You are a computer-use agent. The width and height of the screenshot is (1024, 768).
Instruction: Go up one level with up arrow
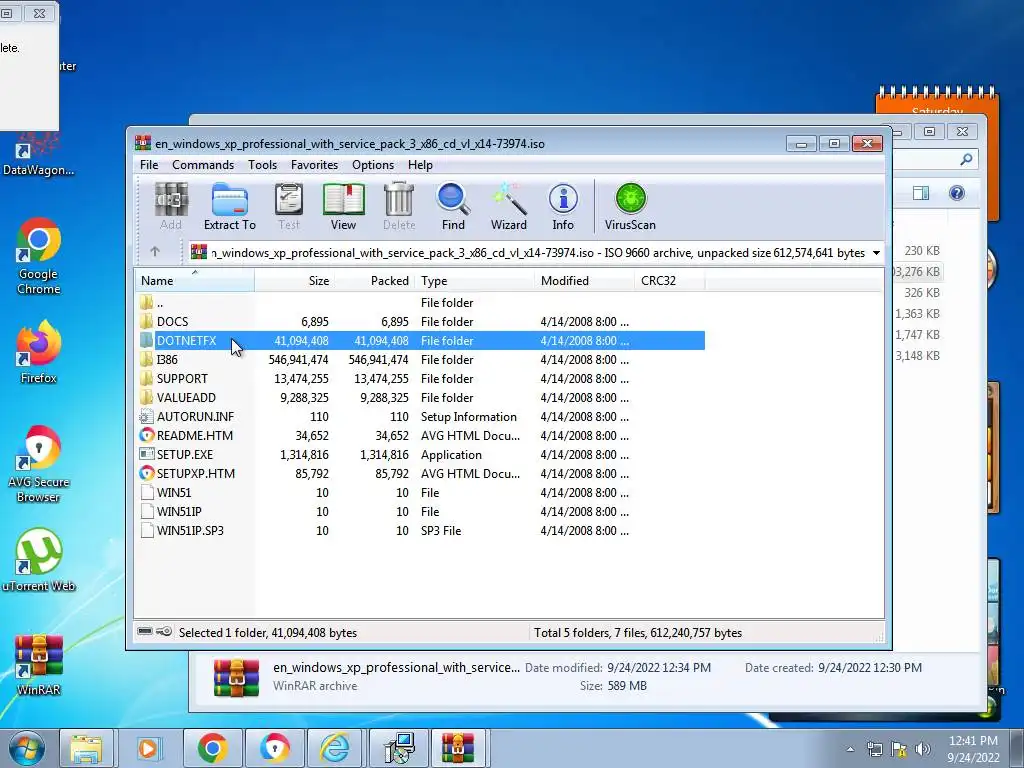pyautogui.click(x=155, y=251)
